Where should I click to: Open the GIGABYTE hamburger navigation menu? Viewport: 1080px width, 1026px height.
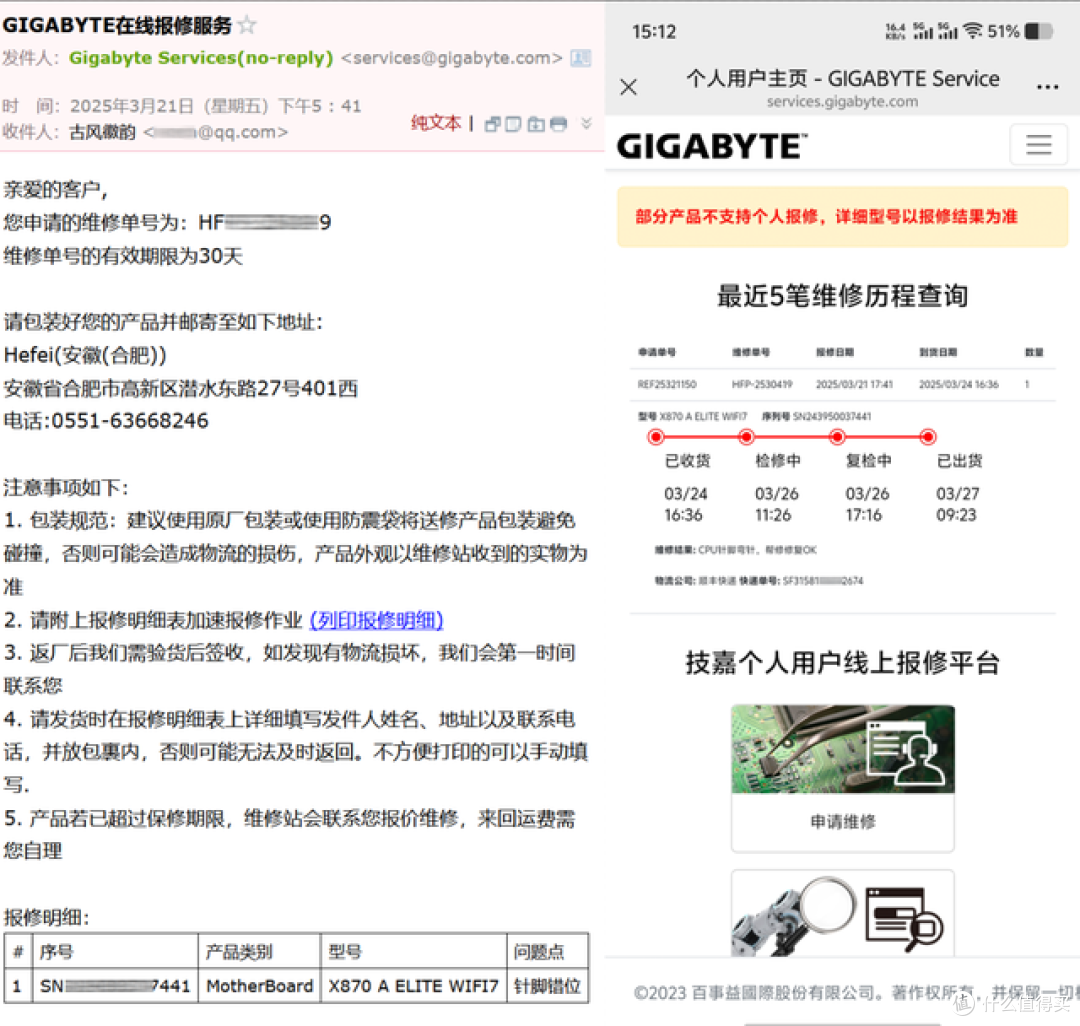click(x=1038, y=145)
